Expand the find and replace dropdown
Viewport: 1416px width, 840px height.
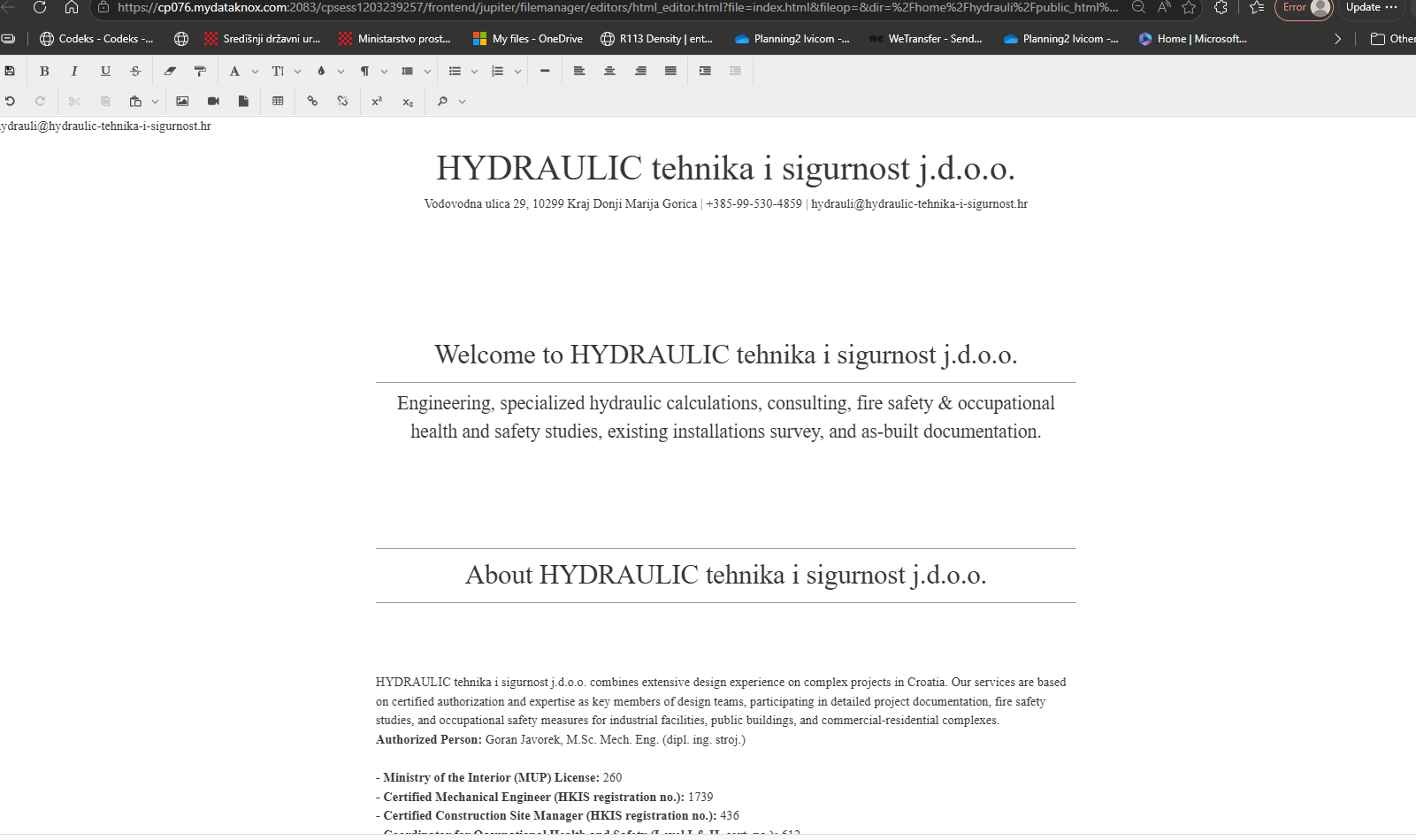(x=462, y=101)
